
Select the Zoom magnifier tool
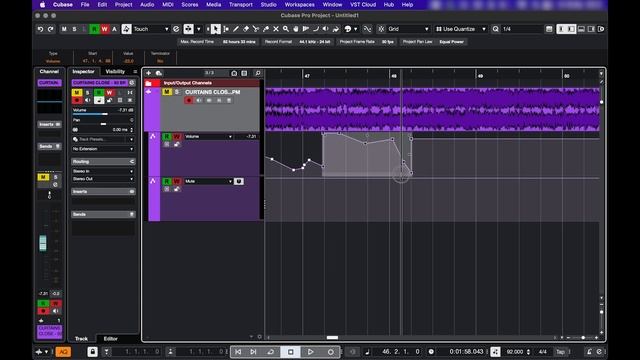pos(286,29)
